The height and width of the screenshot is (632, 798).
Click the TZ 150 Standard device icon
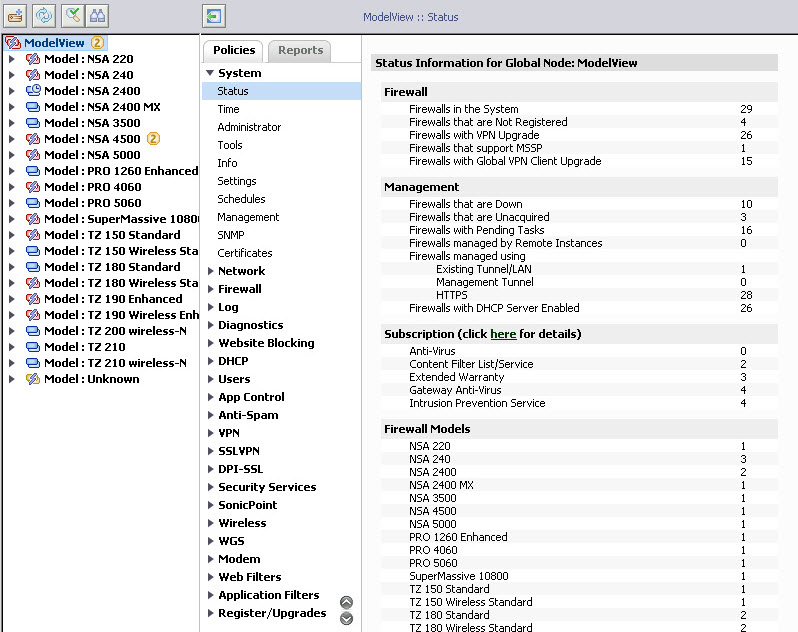click(33, 235)
